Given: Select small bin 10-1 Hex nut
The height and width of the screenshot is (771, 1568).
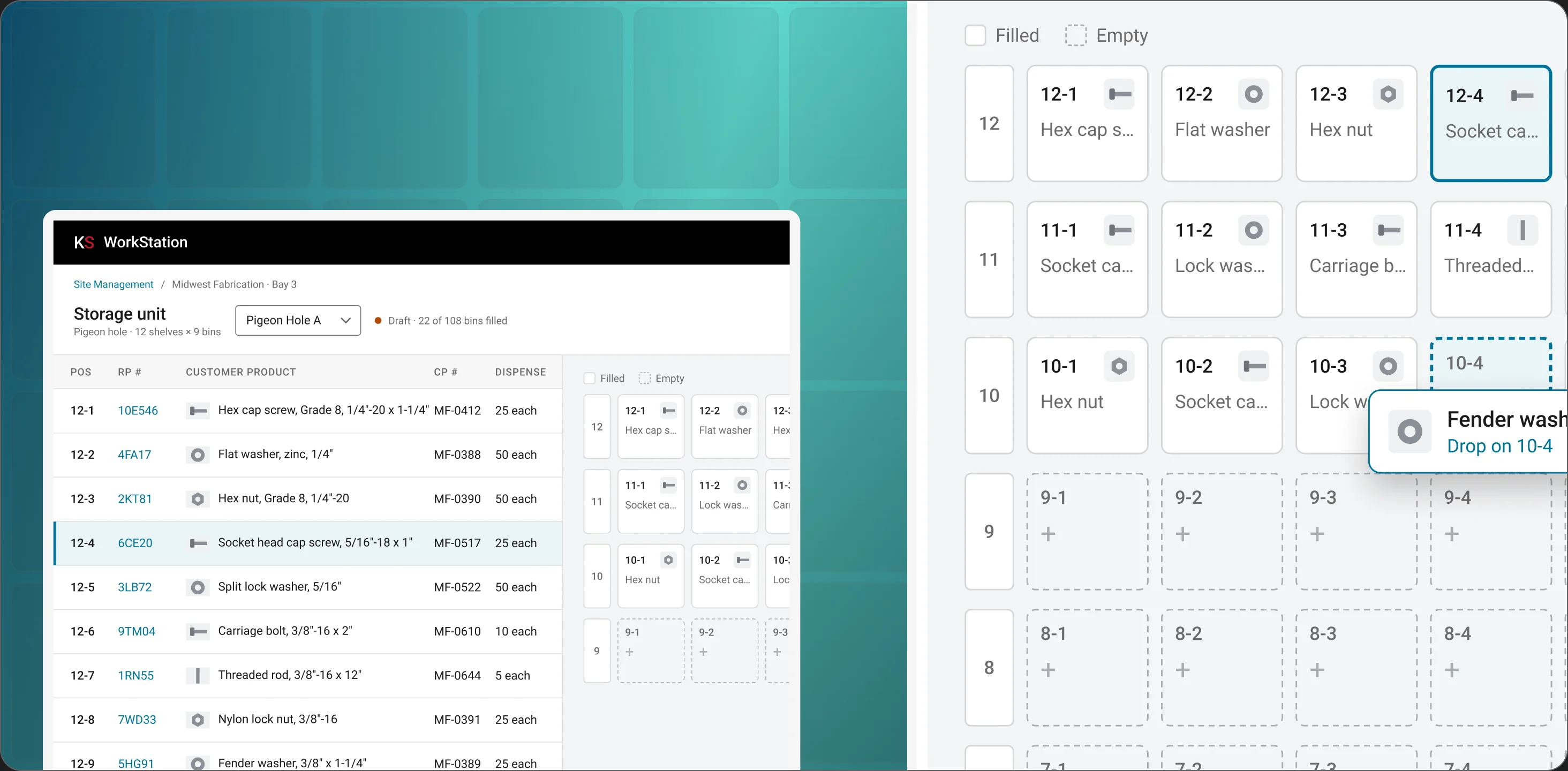Looking at the screenshot, I should point(651,576).
